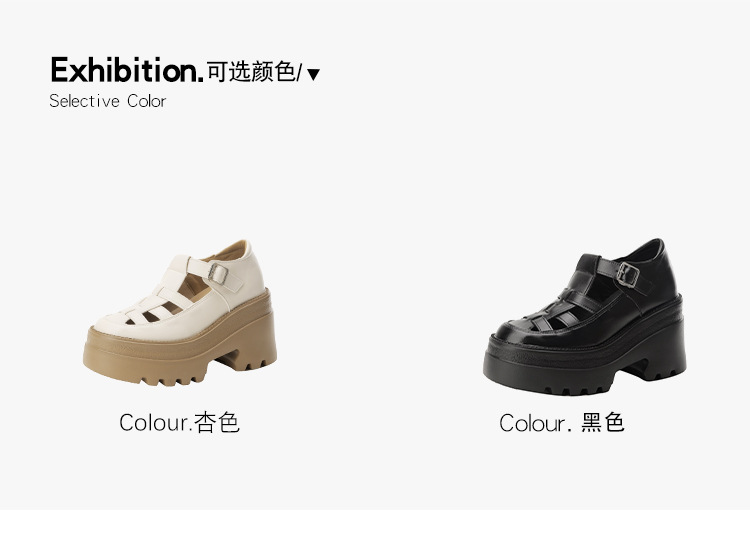Viewport: 750px width, 533px height.
Task: Click the Colour.黑色 label
Action: (562, 423)
